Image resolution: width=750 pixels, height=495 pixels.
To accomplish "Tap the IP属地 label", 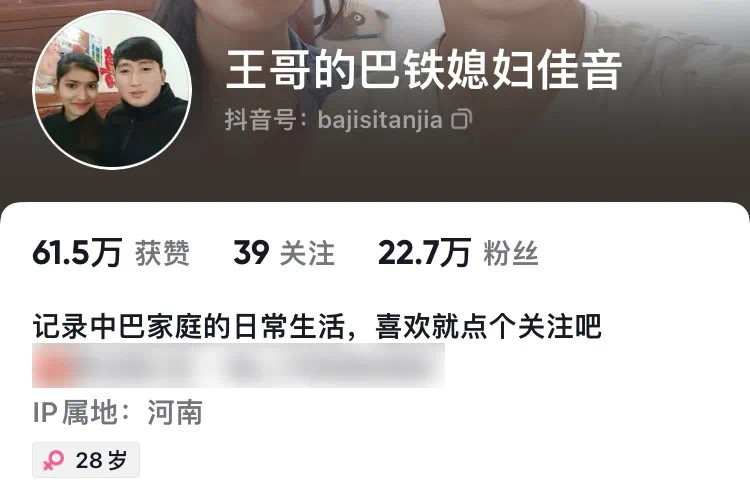I will point(76,413).
